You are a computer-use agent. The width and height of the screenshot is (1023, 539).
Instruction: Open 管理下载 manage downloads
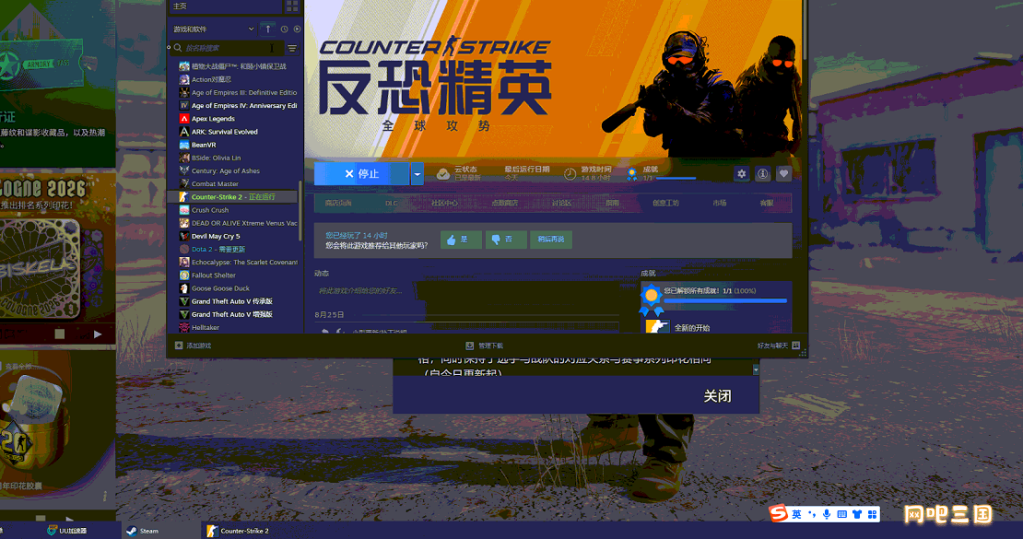coord(484,346)
